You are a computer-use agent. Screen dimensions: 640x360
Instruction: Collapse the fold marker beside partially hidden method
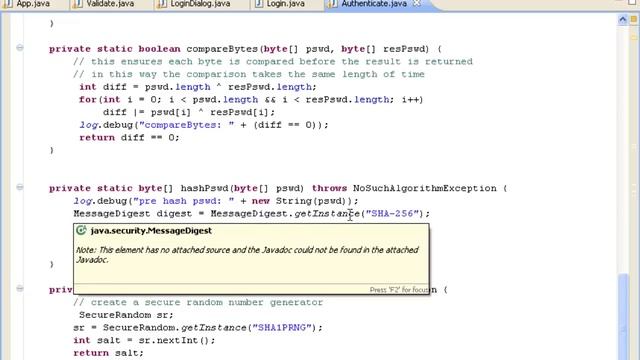click(20, 289)
